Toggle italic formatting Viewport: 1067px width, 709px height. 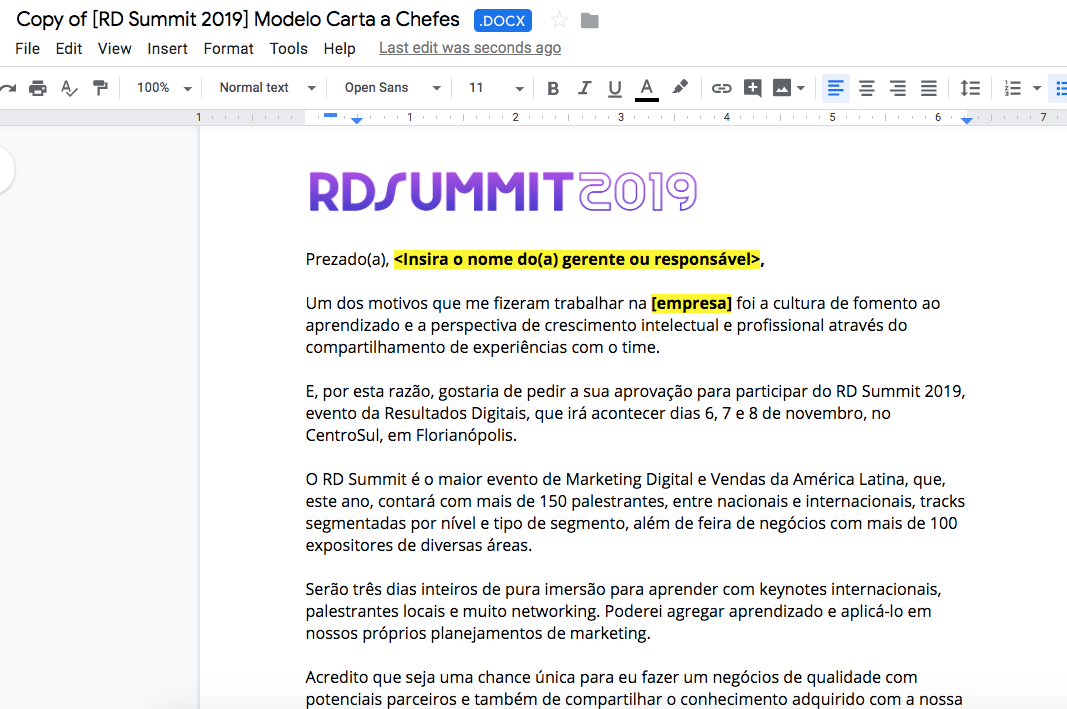(584, 88)
